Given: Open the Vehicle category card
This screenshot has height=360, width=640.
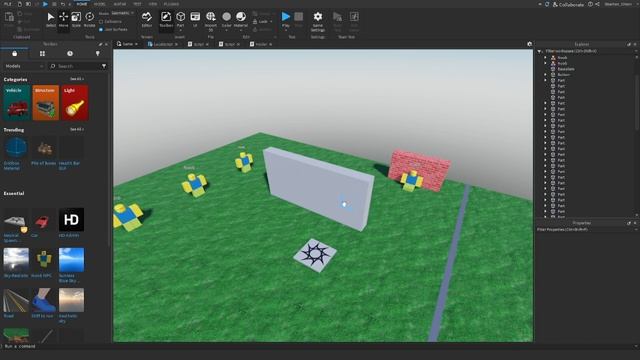Looking at the screenshot, I should tap(16, 102).
